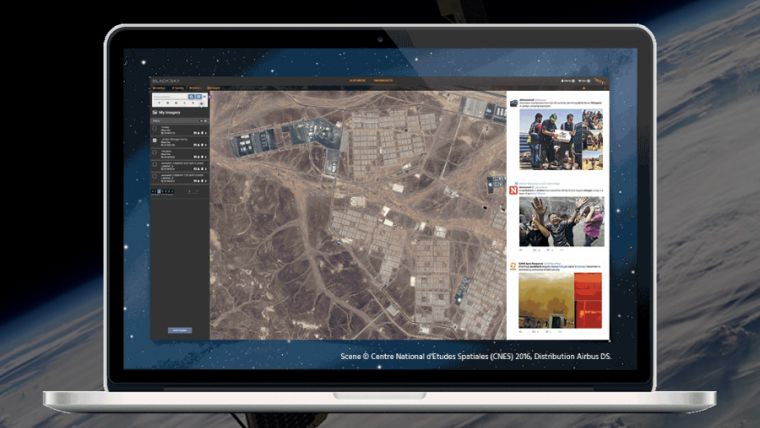The height and width of the screenshot is (428, 760).
Task: Click the reply icon under the sandstorm photo
Action: point(522,332)
